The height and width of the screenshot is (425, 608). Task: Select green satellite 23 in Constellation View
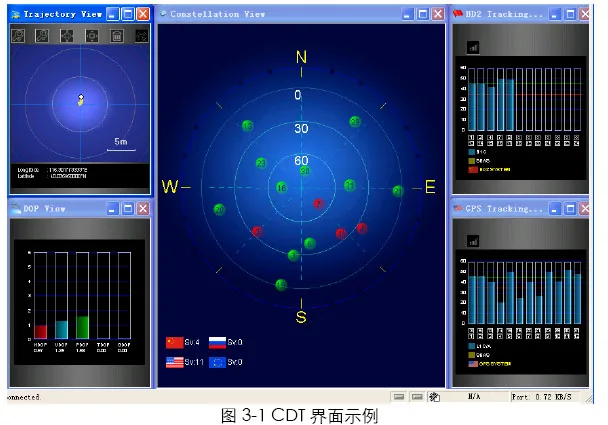[261, 163]
